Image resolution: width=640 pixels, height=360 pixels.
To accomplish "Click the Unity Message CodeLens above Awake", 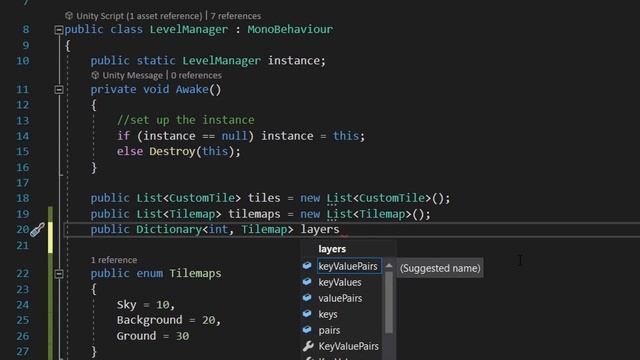I will (x=133, y=76).
